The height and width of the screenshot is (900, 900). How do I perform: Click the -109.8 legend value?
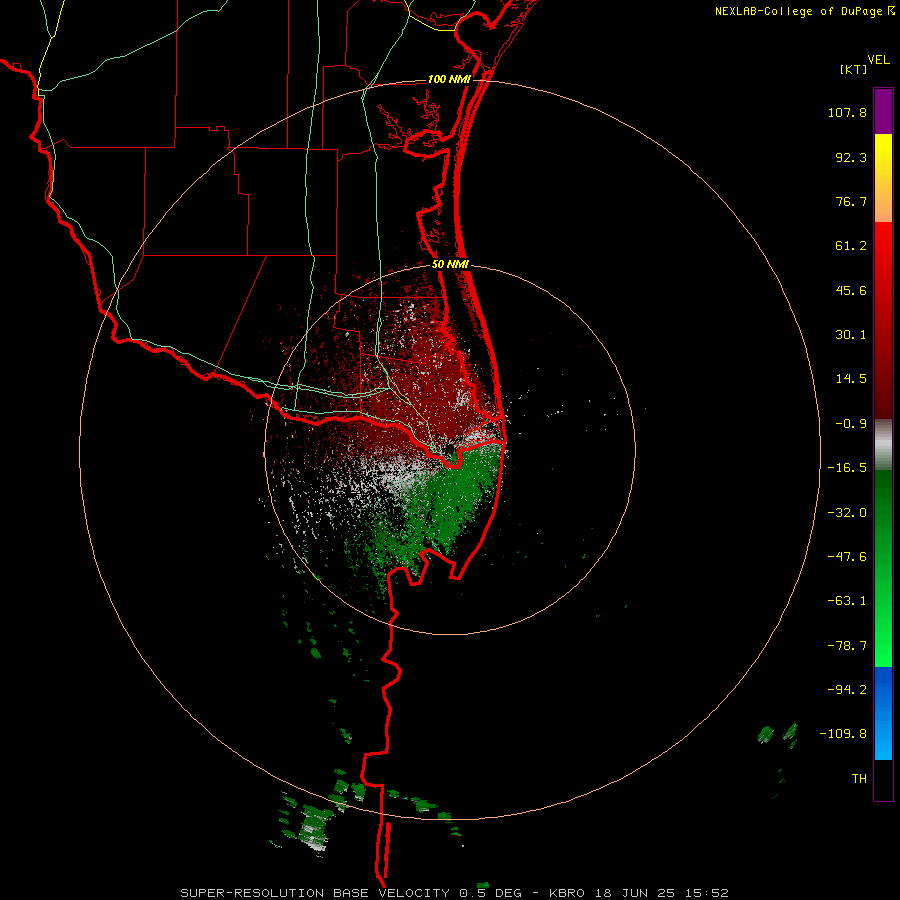843,734
